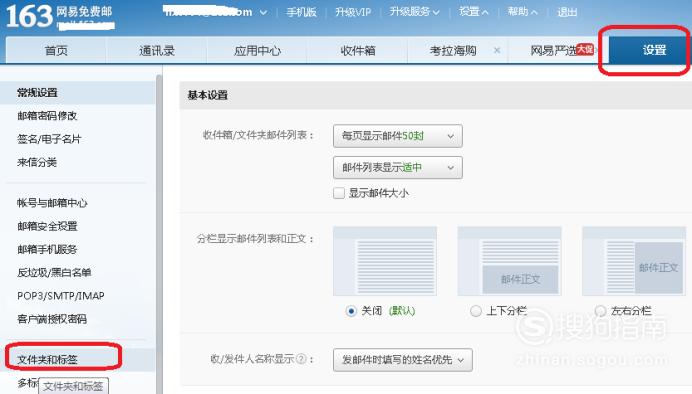Open the 发邮件时填写的姓名优先 dropdown
Viewport: 692px width, 394px height.
pos(402,360)
